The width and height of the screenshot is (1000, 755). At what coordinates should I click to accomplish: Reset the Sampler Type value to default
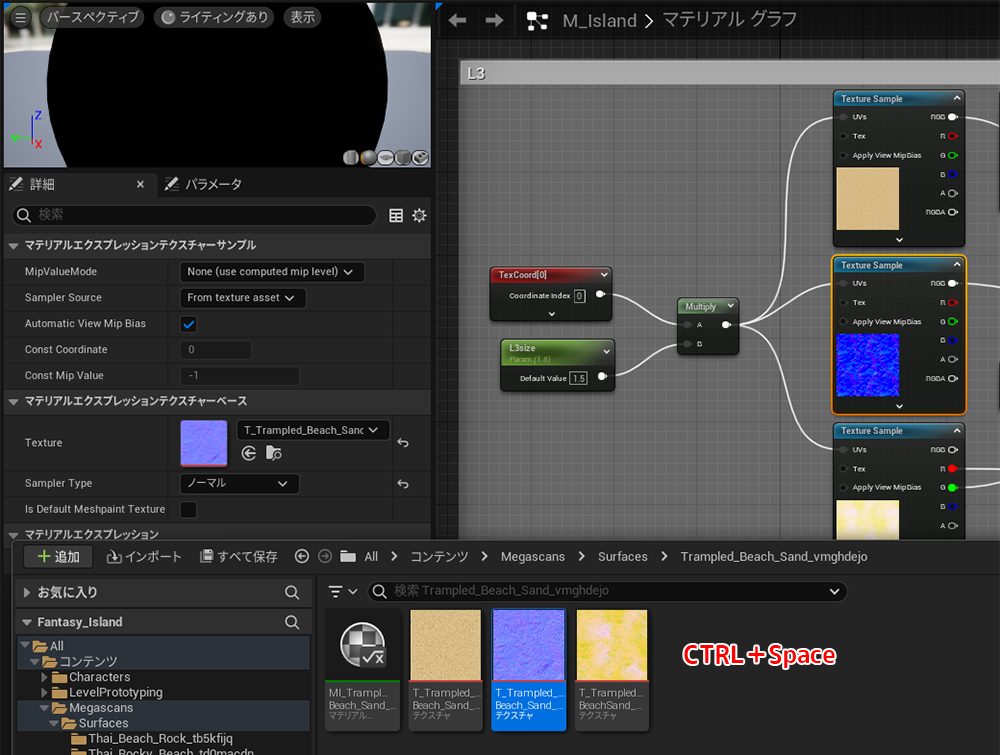(x=403, y=484)
